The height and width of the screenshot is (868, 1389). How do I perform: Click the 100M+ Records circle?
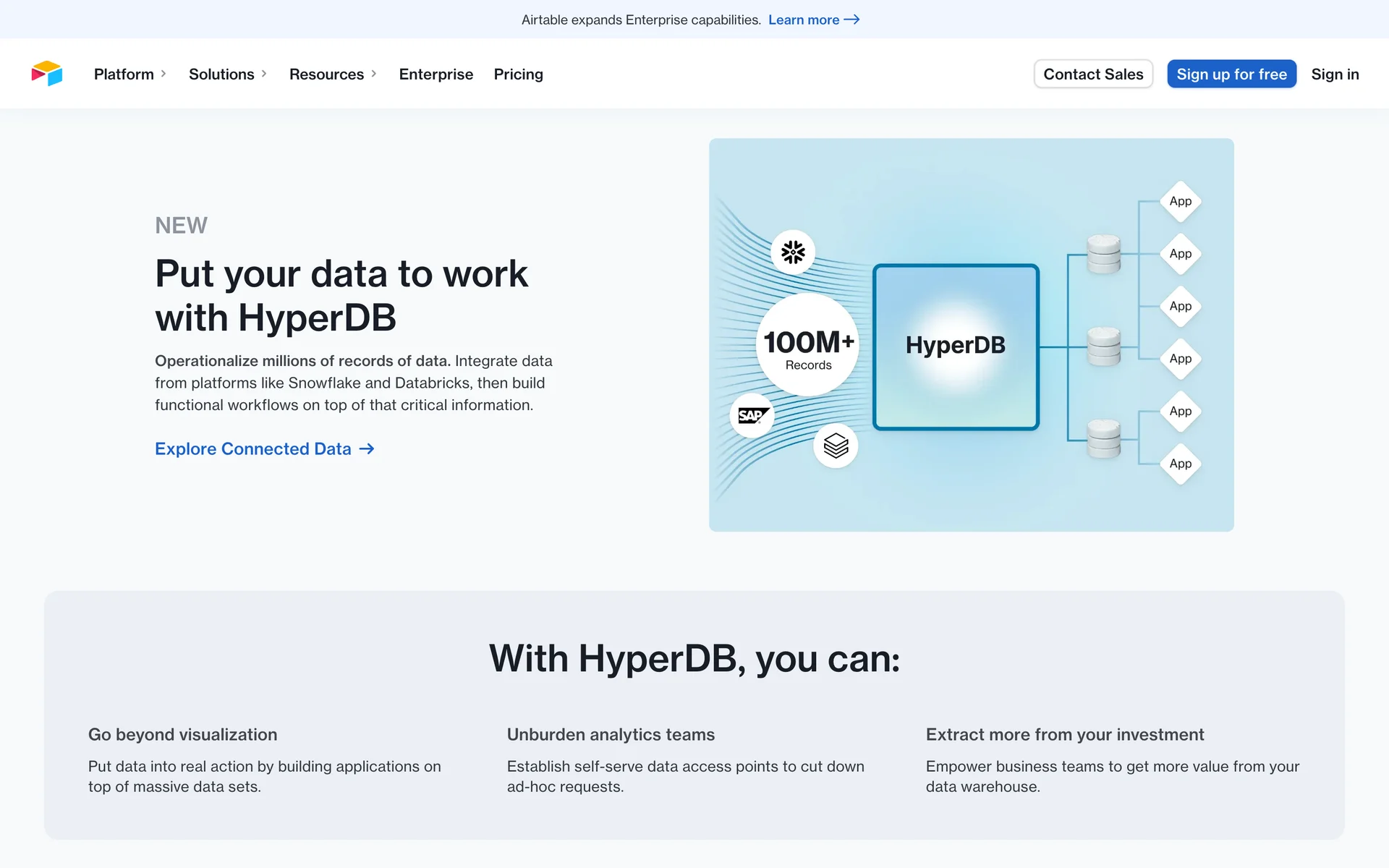click(808, 346)
